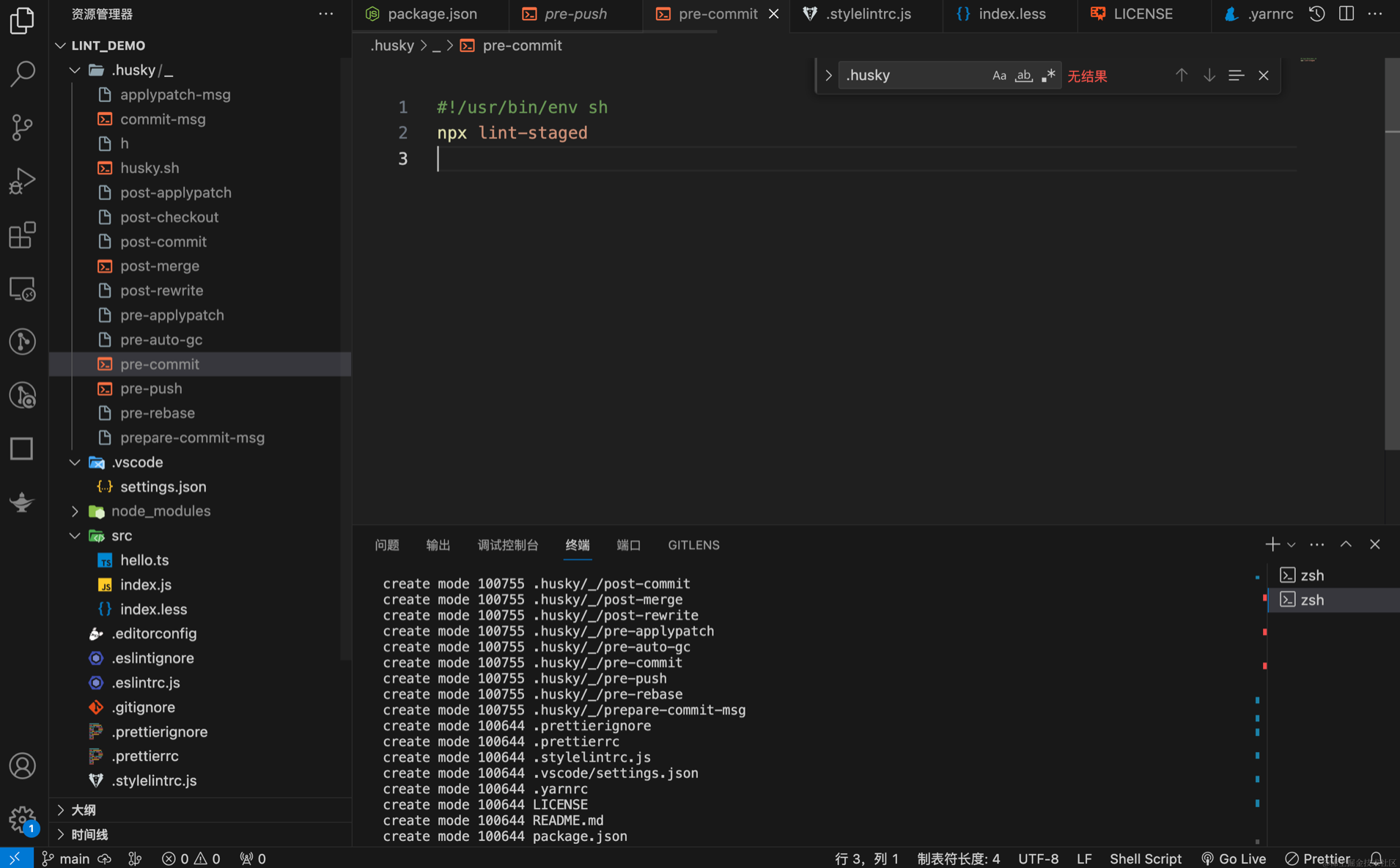Go to previous find match

pos(1182,76)
